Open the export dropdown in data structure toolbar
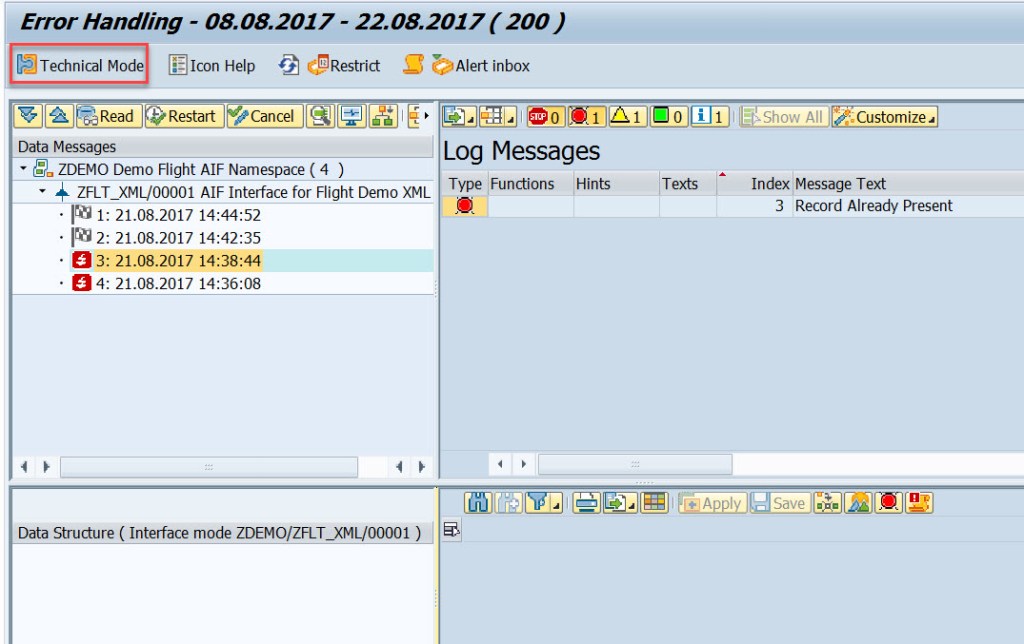This screenshot has height=644, width=1024. click(619, 502)
